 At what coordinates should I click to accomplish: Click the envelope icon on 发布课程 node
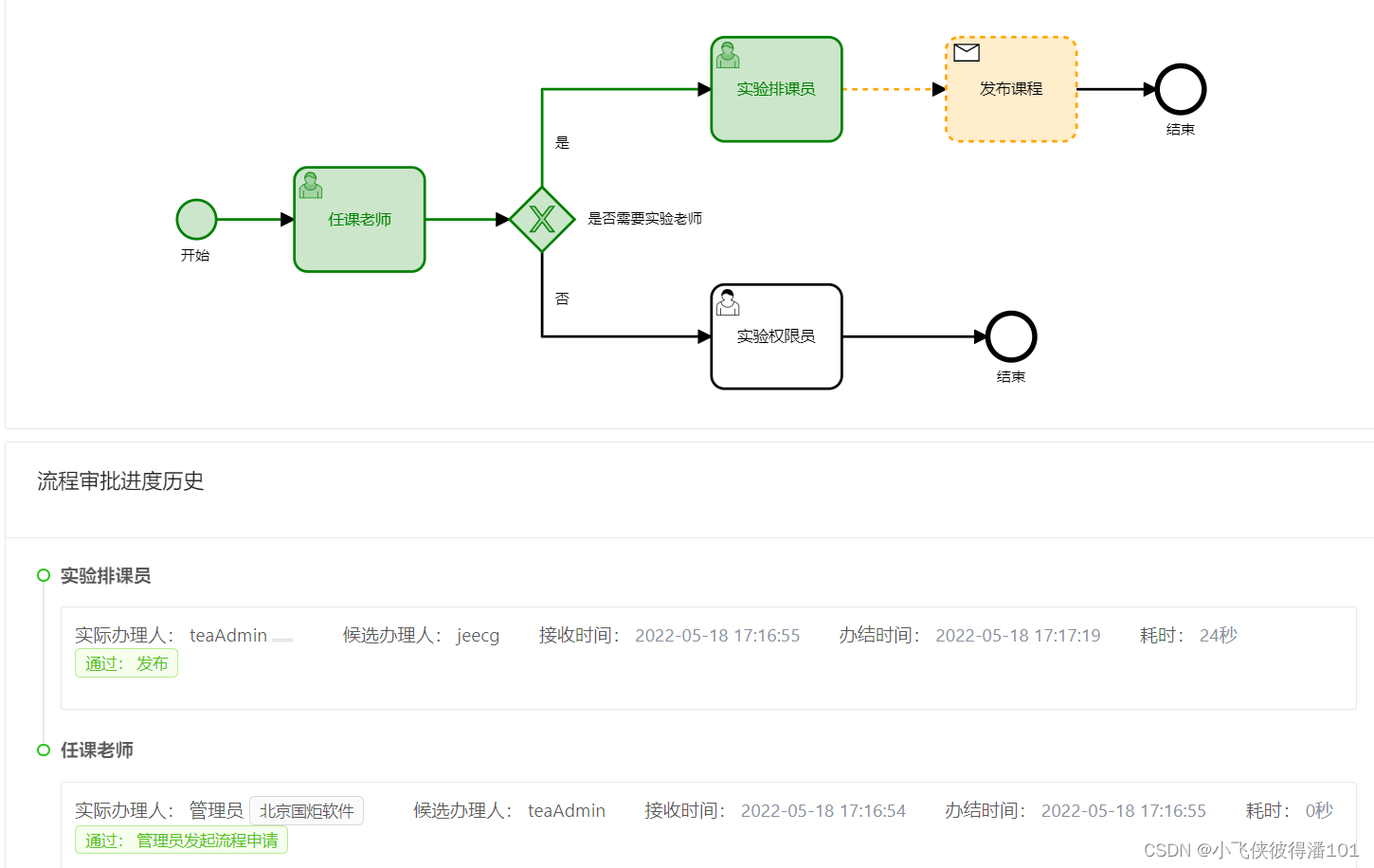tap(967, 53)
